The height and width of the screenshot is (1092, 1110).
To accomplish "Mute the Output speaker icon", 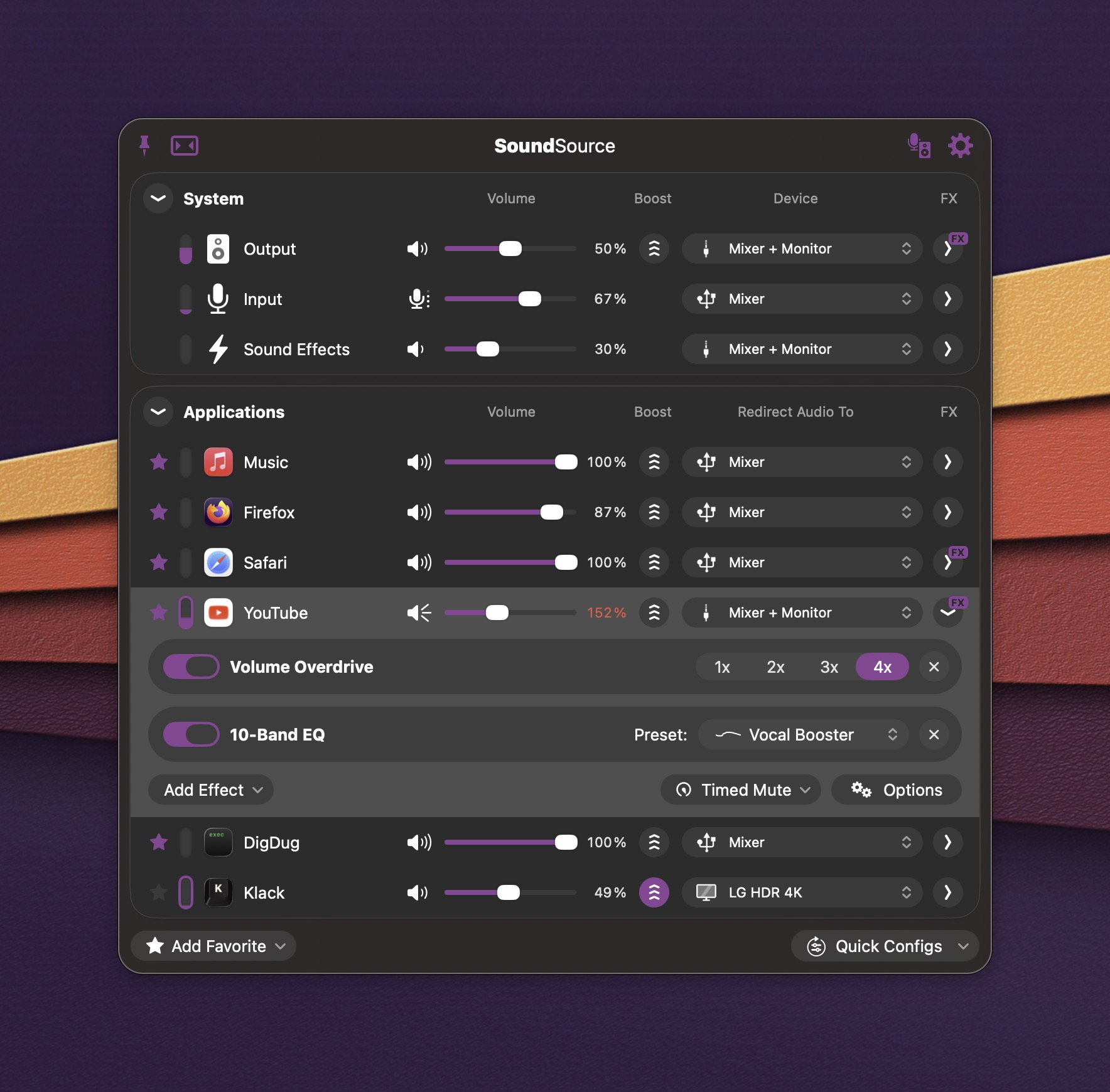I will tap(418, 249).
